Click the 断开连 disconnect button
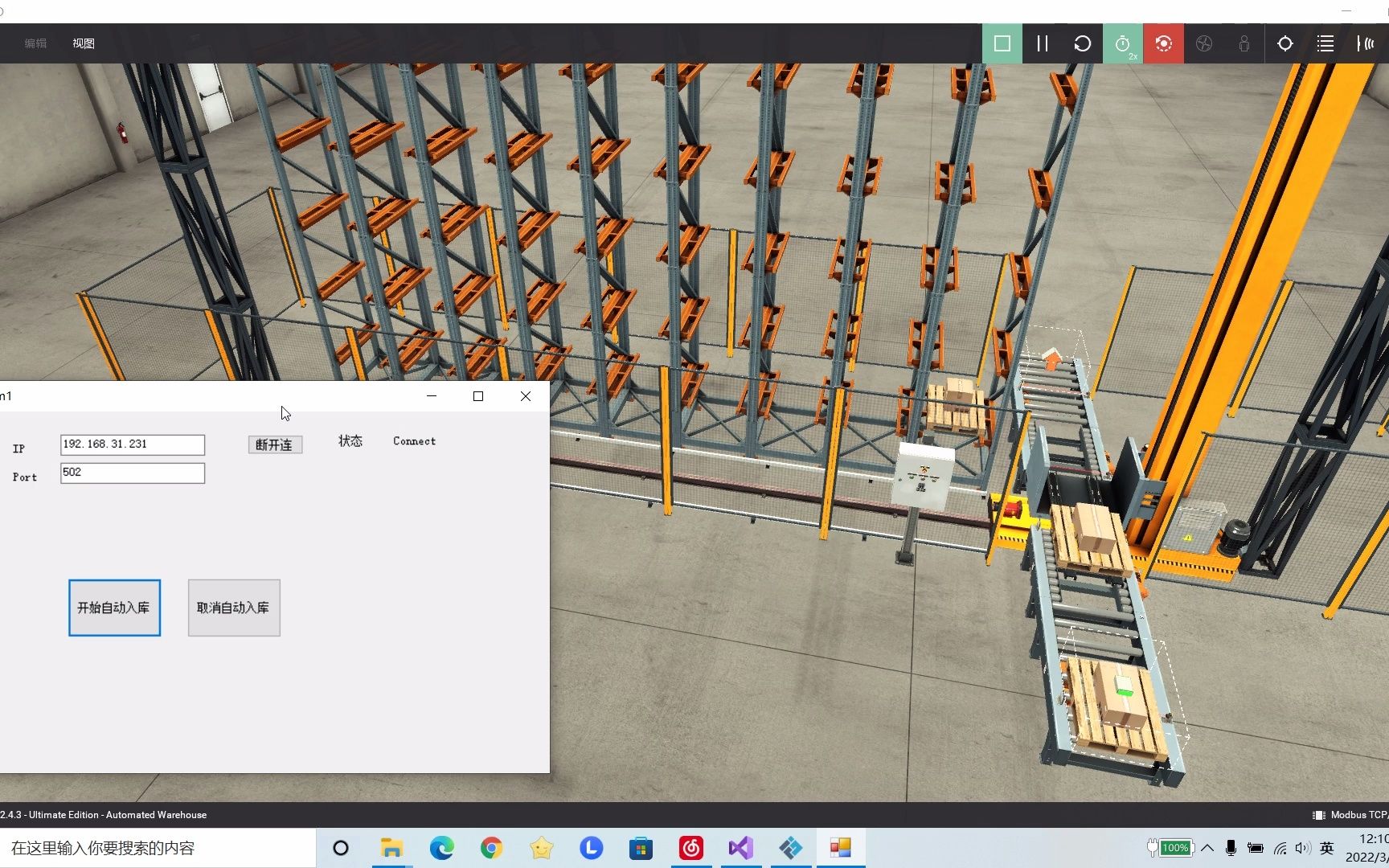This screenshot has width=1389, height=868. [x=275, y=444]
